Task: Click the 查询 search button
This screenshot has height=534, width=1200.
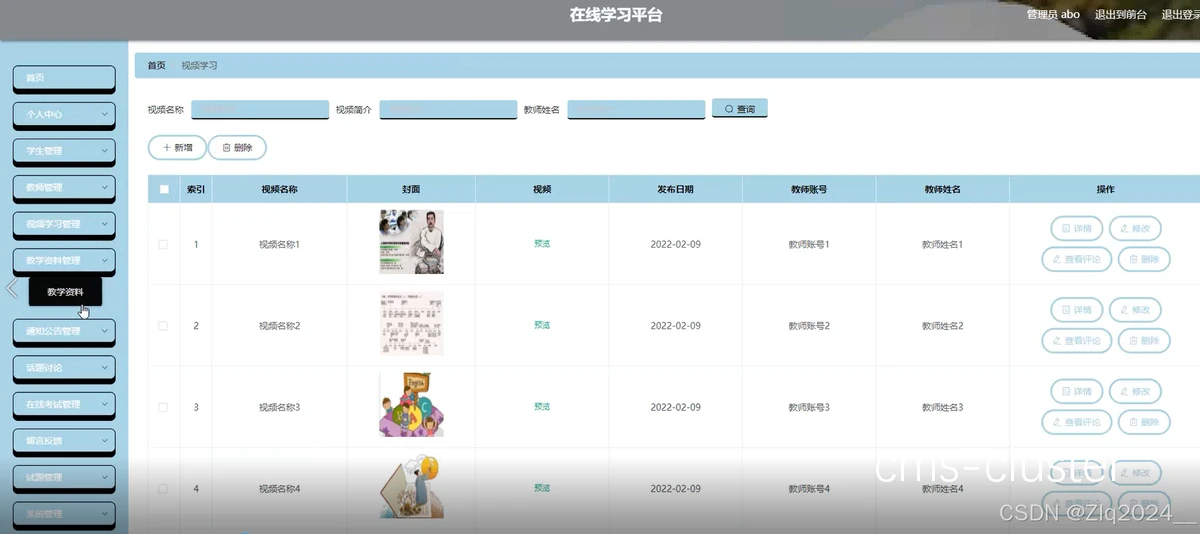Action: (740, 108)
